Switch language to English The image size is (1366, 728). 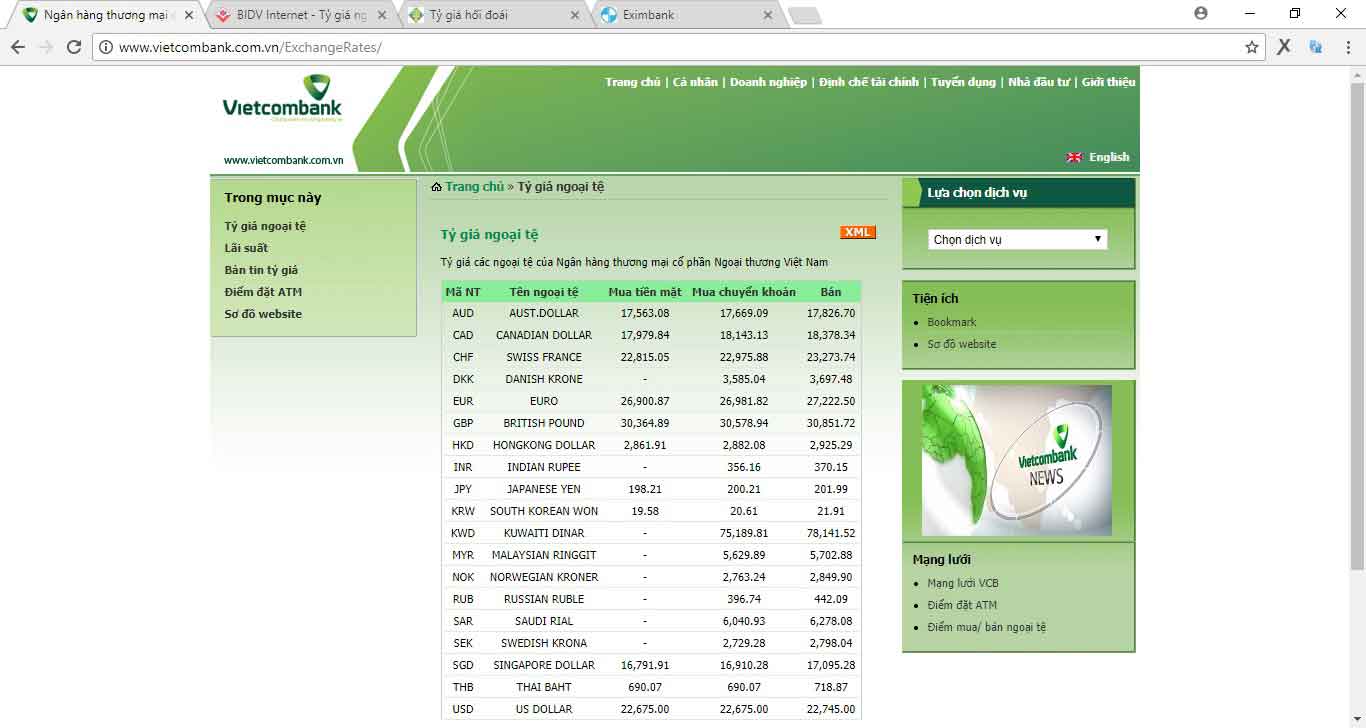point(1108,157)
